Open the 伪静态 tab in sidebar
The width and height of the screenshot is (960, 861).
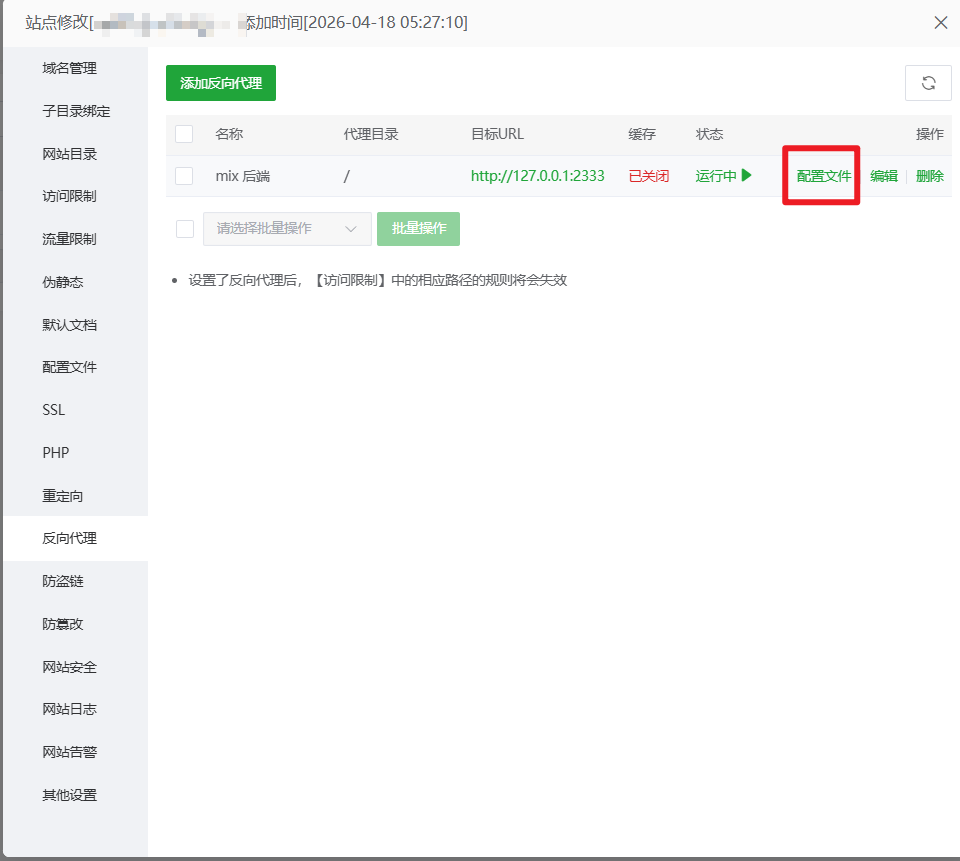pyautogui.click(x=63, y=282)
